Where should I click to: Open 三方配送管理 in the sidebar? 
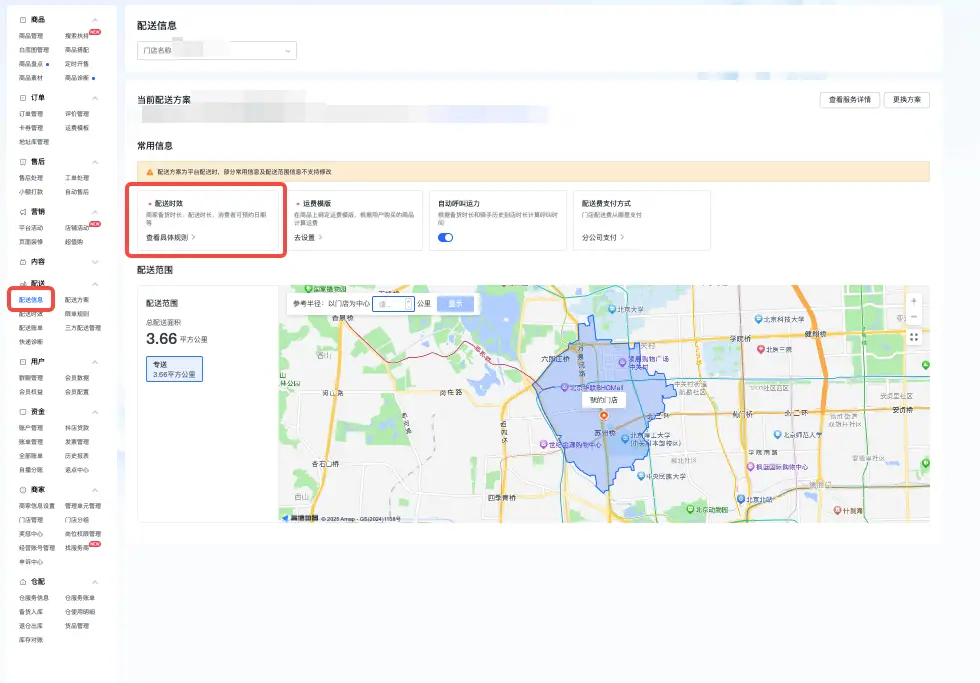(x=83, y=328)
